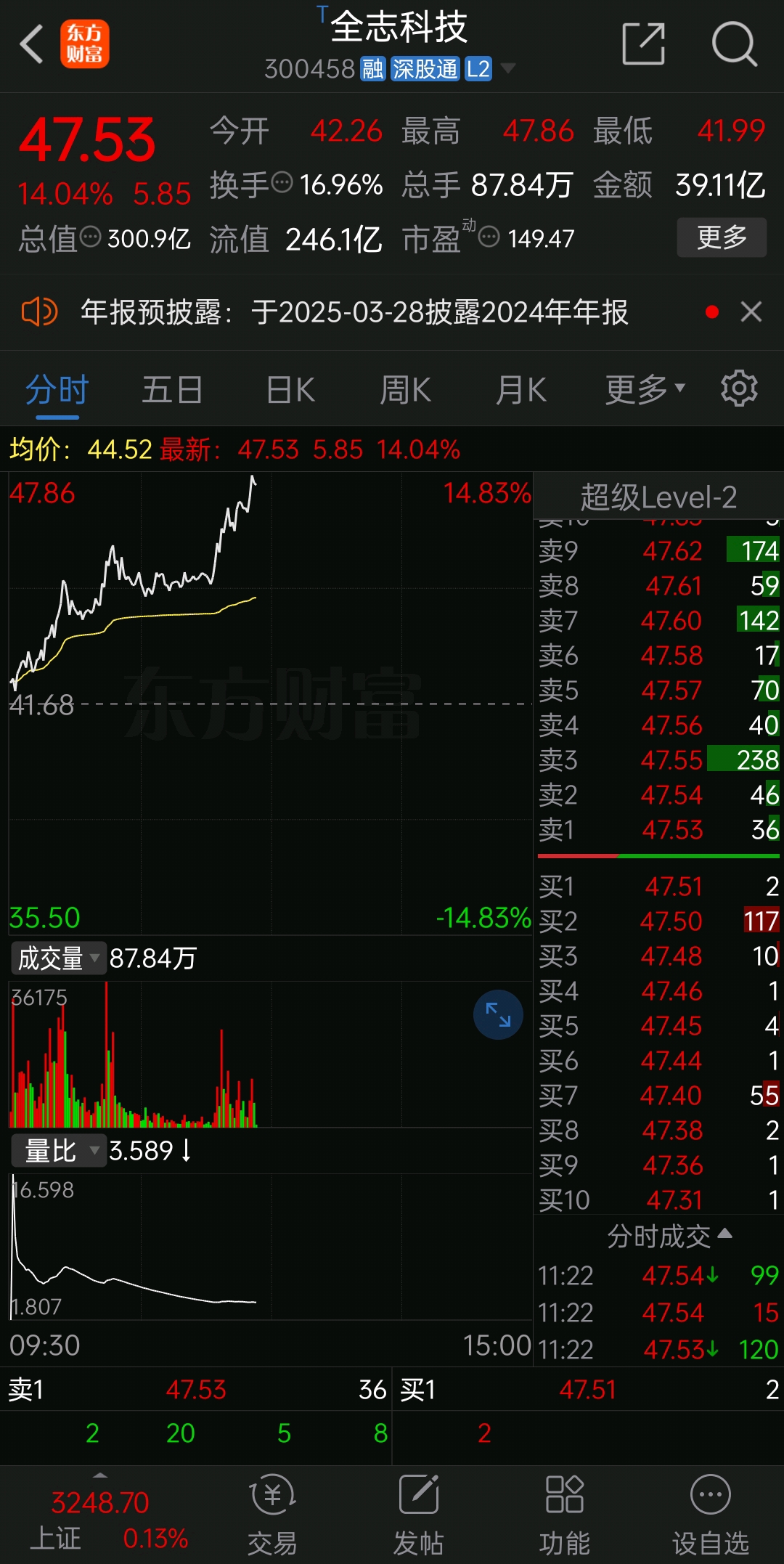
Task: Select the 买5 47.45 order row
Action: tap(658, 1025)
